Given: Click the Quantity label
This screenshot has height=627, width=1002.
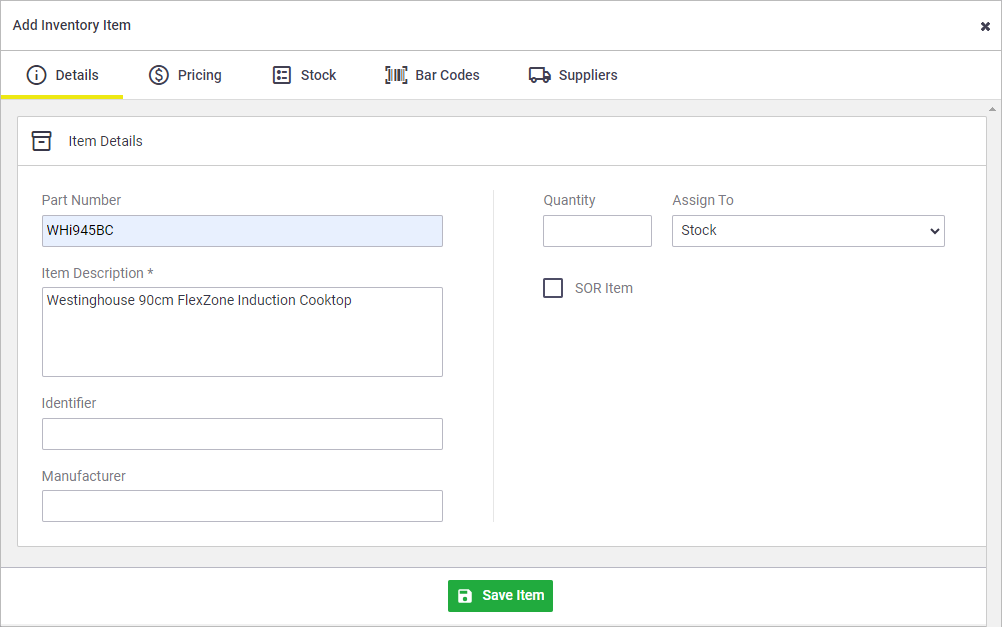Looking at the screenshot, I should [569, 200].
